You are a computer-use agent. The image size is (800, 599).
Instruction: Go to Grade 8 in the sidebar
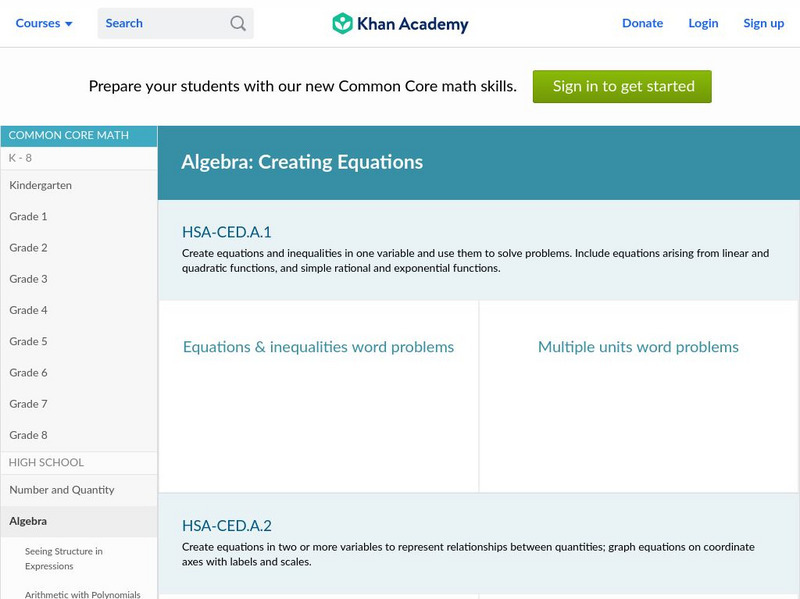[29, 435]
